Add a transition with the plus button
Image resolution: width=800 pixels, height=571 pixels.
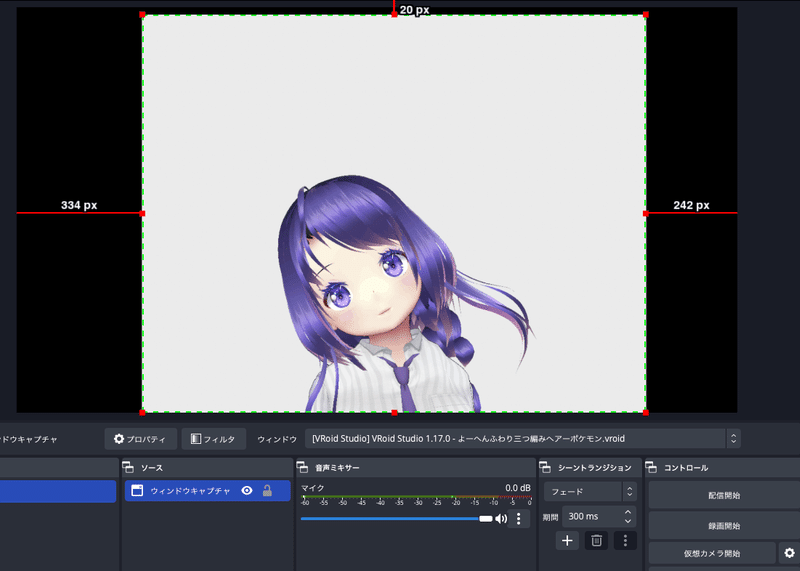click(567, 541)
